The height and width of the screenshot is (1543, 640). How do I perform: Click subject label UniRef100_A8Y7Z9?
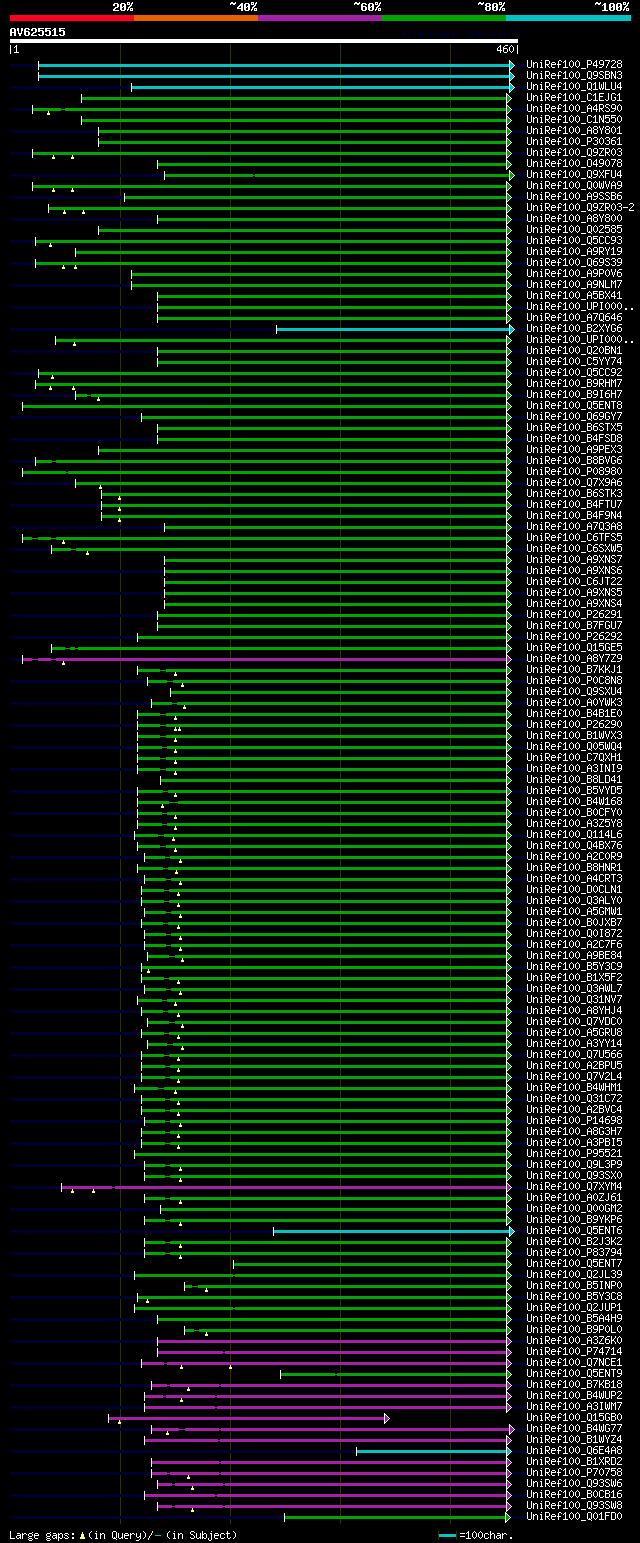pos(574,658)
